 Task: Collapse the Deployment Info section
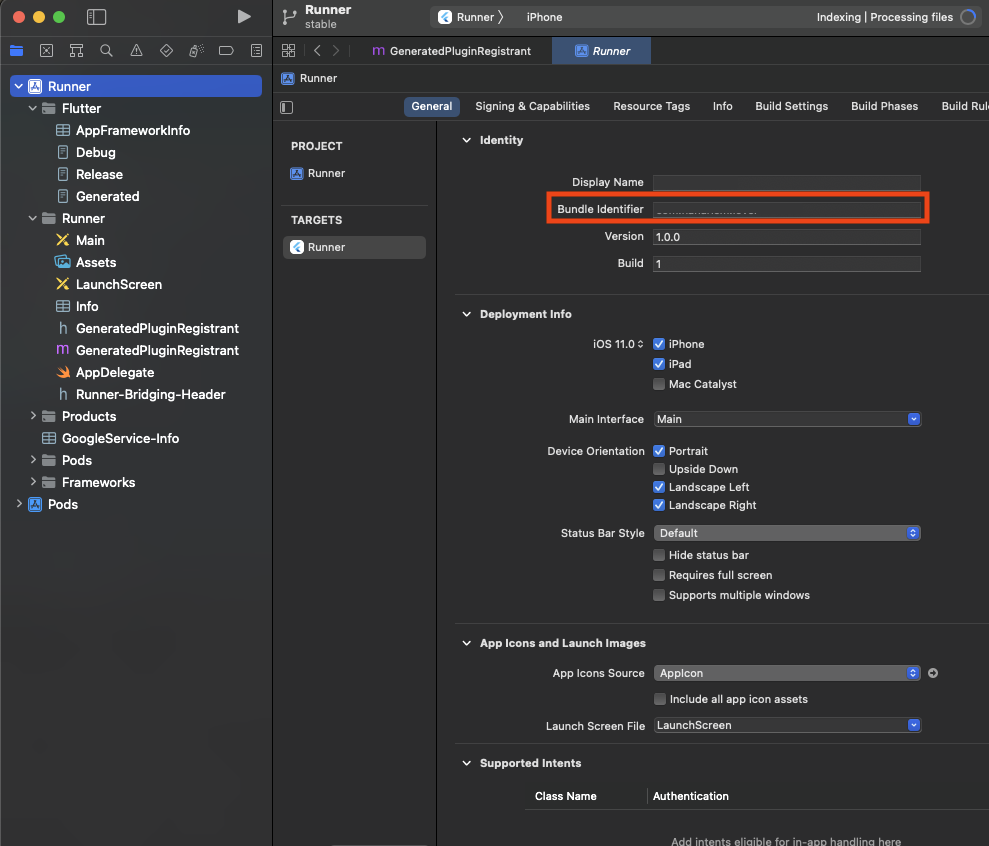[x=467, y=314]
